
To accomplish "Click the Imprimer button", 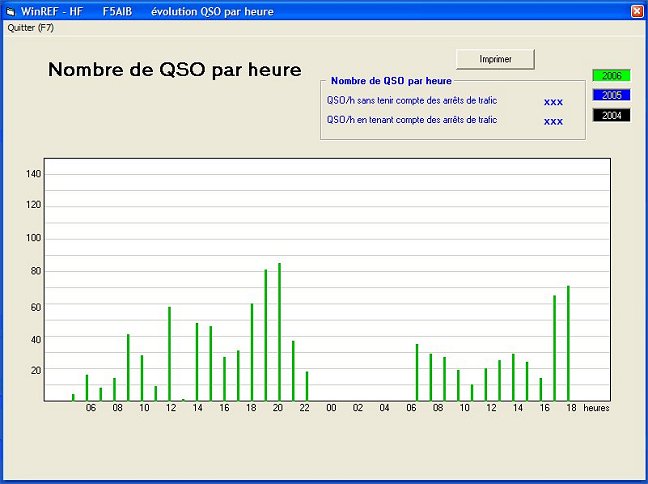I will [495, 59].
